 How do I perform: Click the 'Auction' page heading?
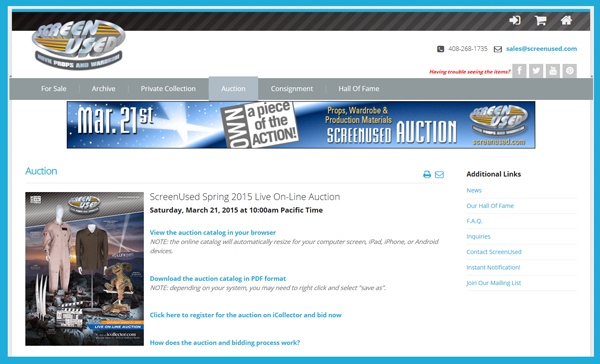pyautogui.click(x=41, y=171)
